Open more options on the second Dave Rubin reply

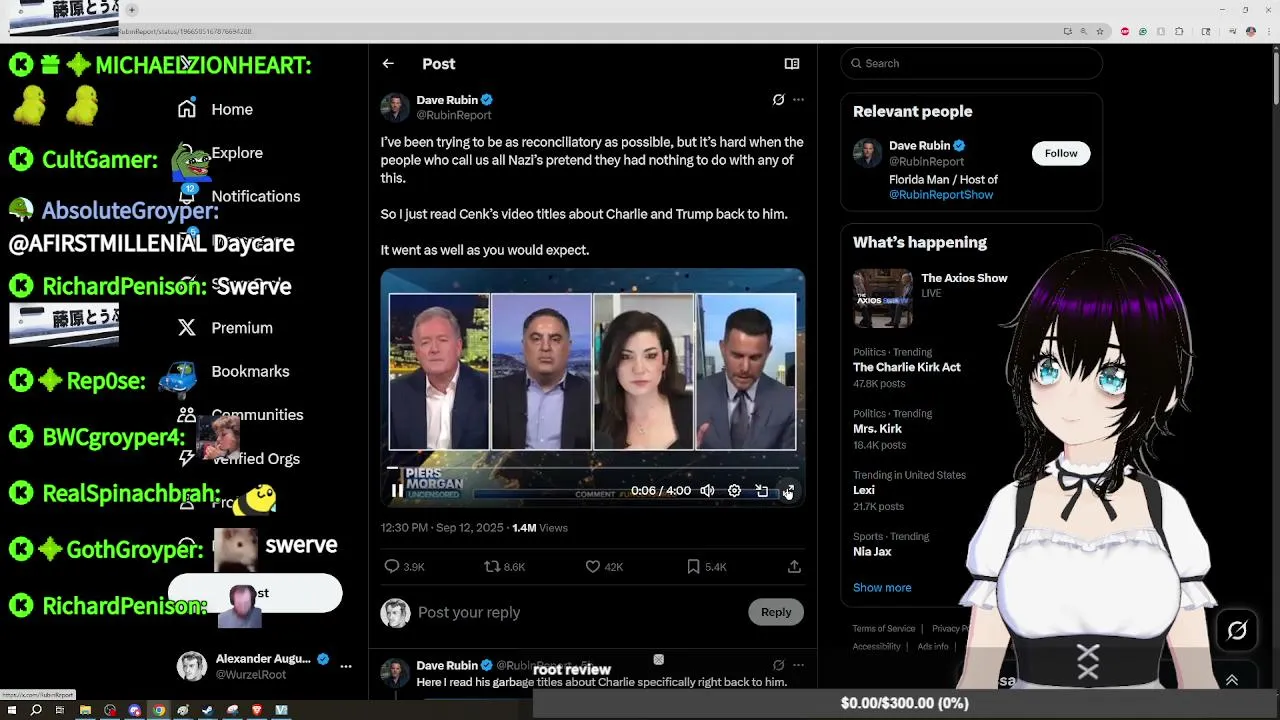[x=798, y=665]
